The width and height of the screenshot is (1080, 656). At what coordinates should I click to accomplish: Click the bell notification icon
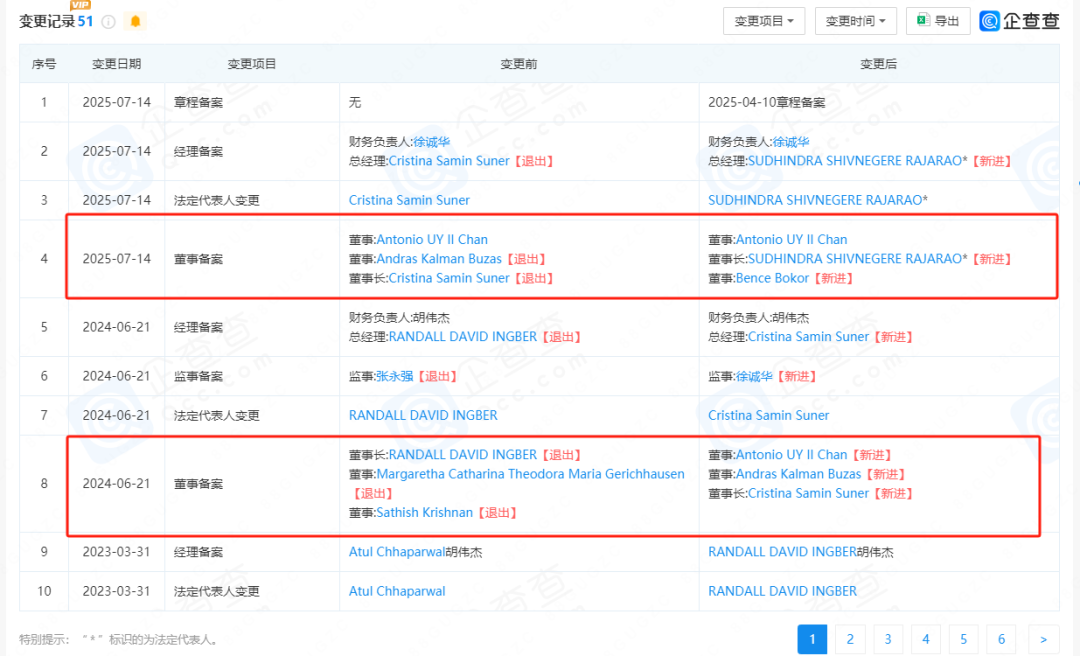[x=135, y=21]
